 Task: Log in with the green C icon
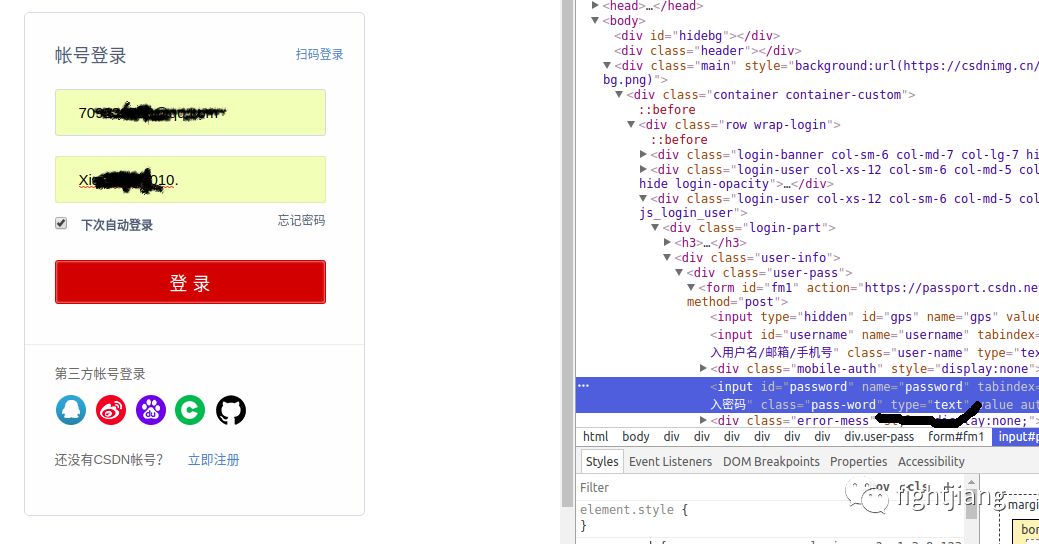[x=190, y=410]
